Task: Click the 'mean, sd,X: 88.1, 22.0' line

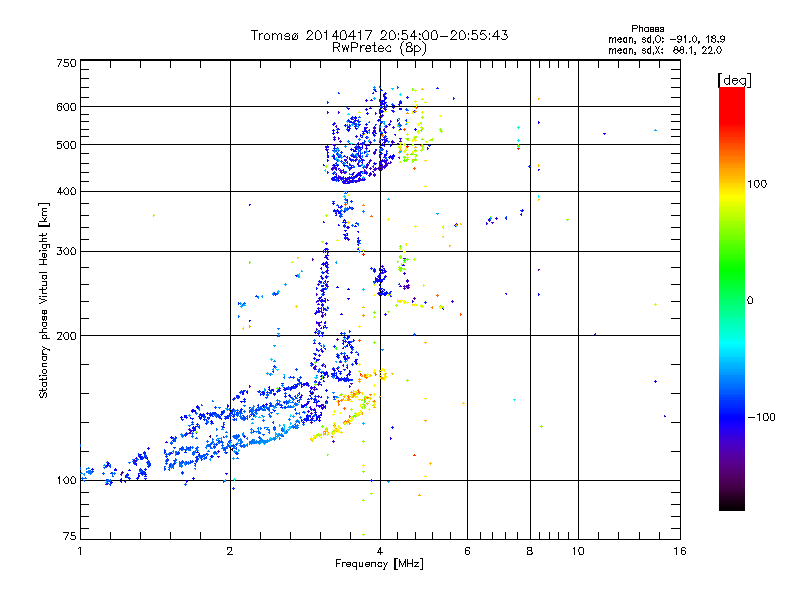Action: [665, 50]
